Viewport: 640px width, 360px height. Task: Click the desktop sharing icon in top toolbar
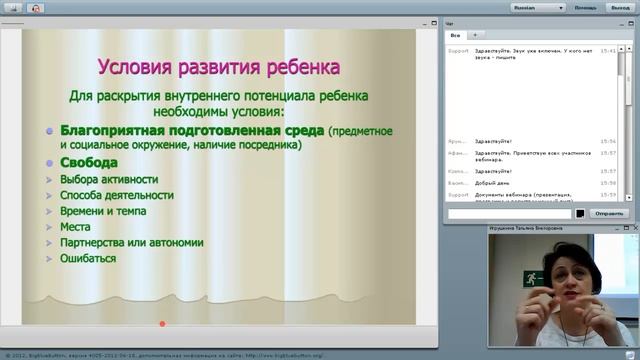click(x=13, y=8)
